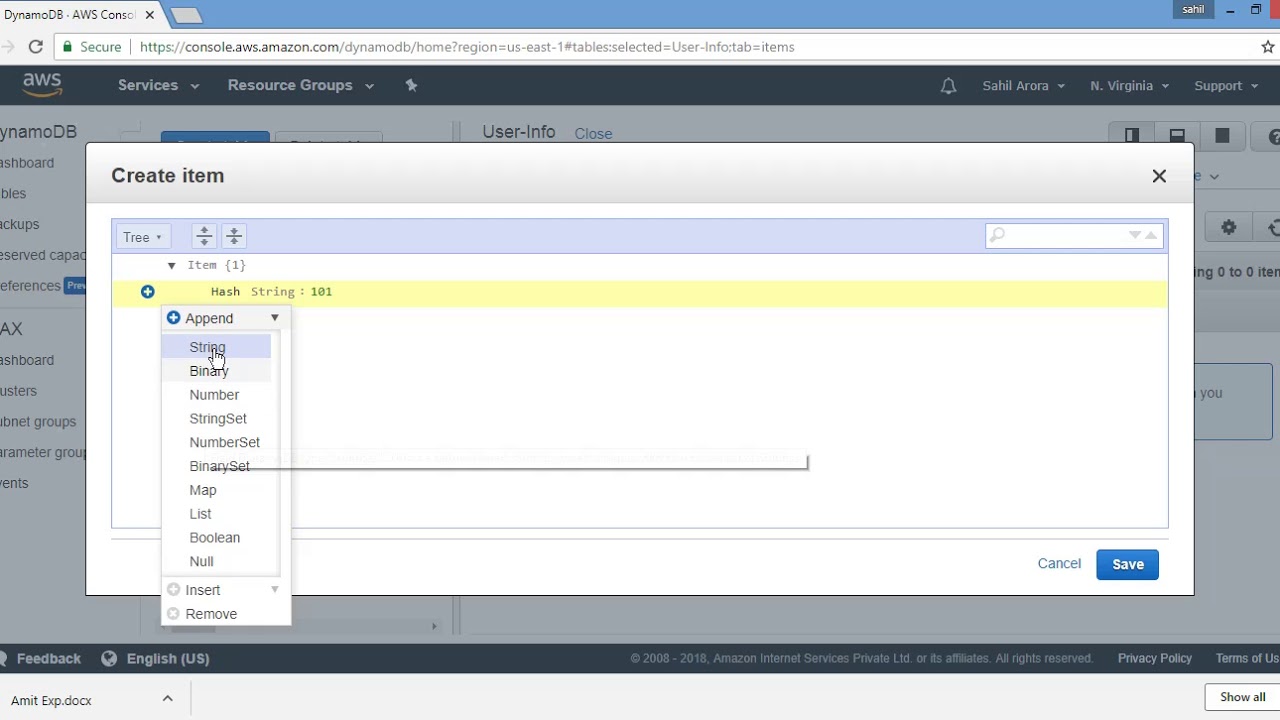Open the Append submenu arrow
The height and width of the screenshot is (720, 1280).
[x=275, y=318]
